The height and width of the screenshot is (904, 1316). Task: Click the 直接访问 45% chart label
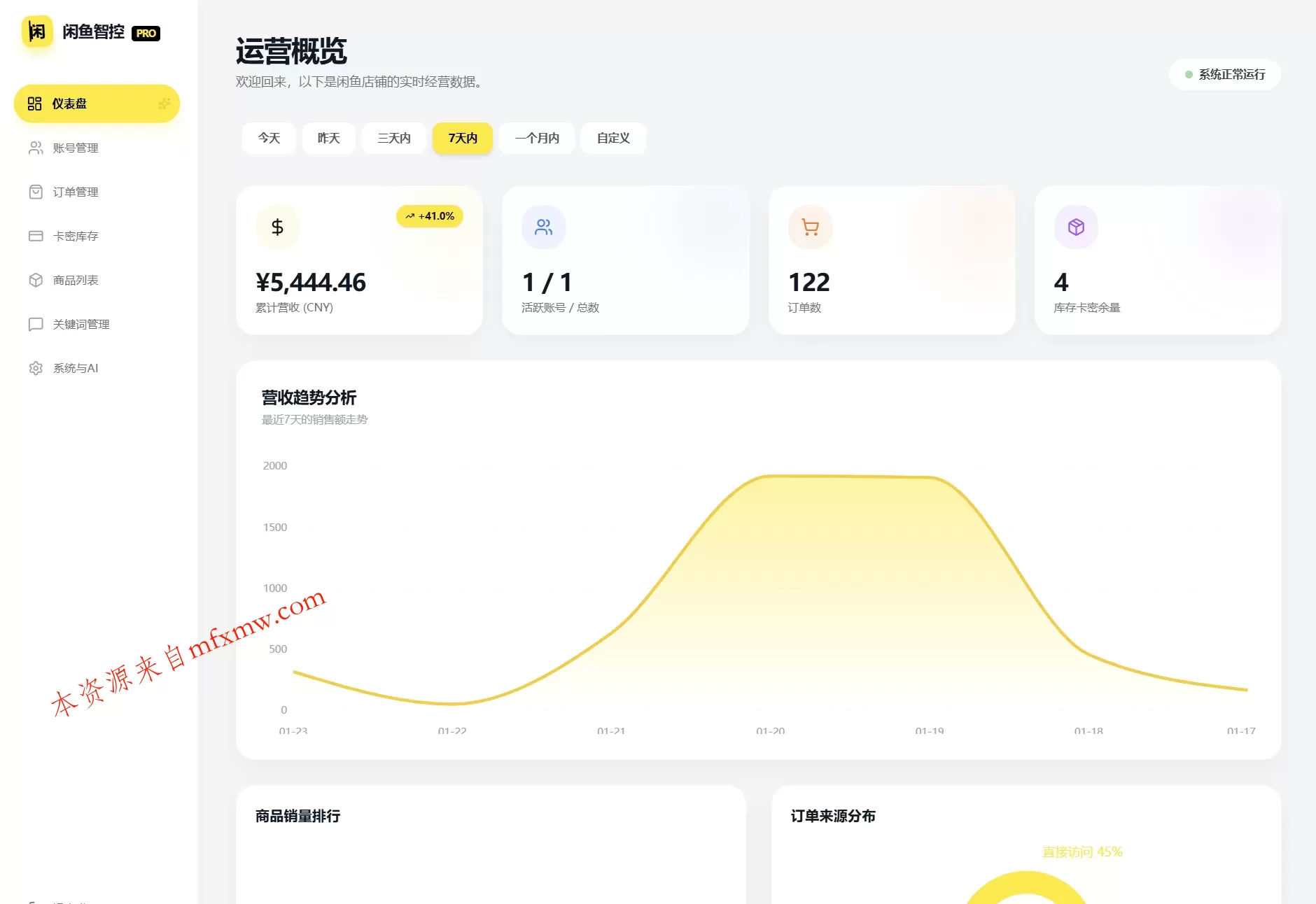pyautogui.click(x=1082, y=852)
